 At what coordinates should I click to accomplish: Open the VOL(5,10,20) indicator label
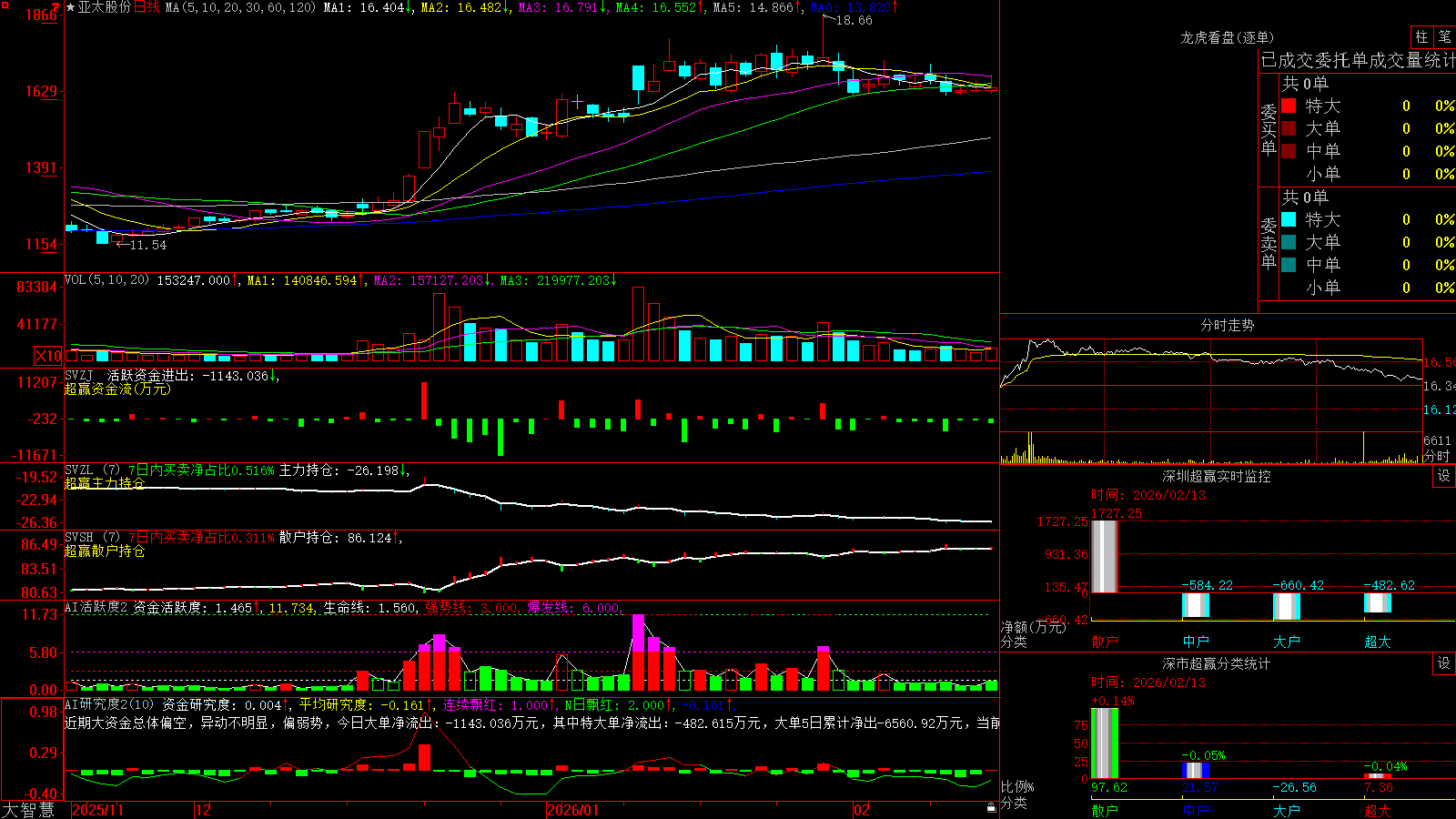[x=106, y=280]
